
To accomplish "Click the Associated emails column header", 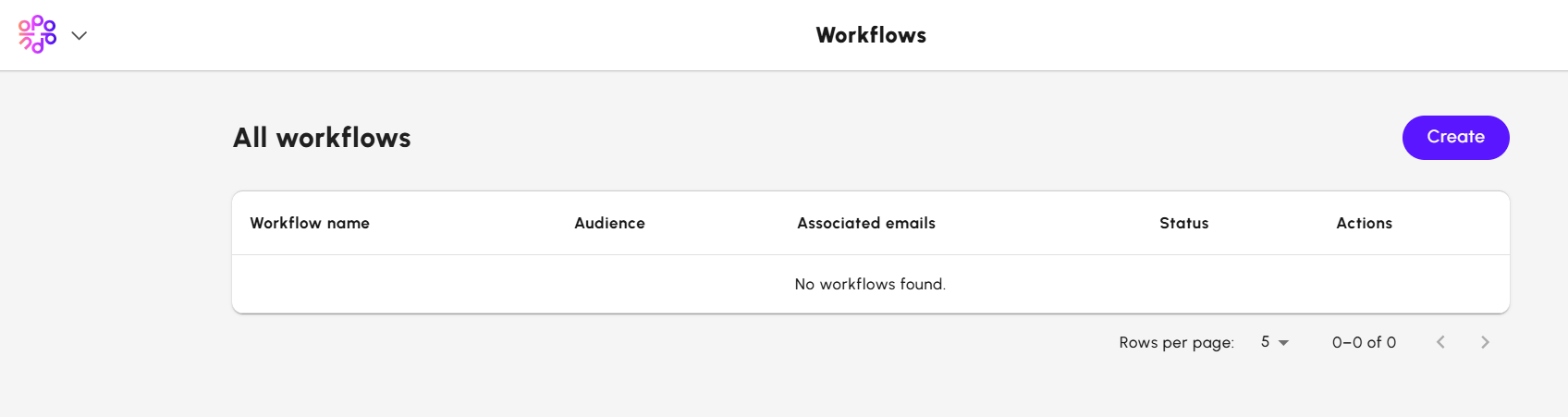I will pyautogui.click(x=866, y=223).
